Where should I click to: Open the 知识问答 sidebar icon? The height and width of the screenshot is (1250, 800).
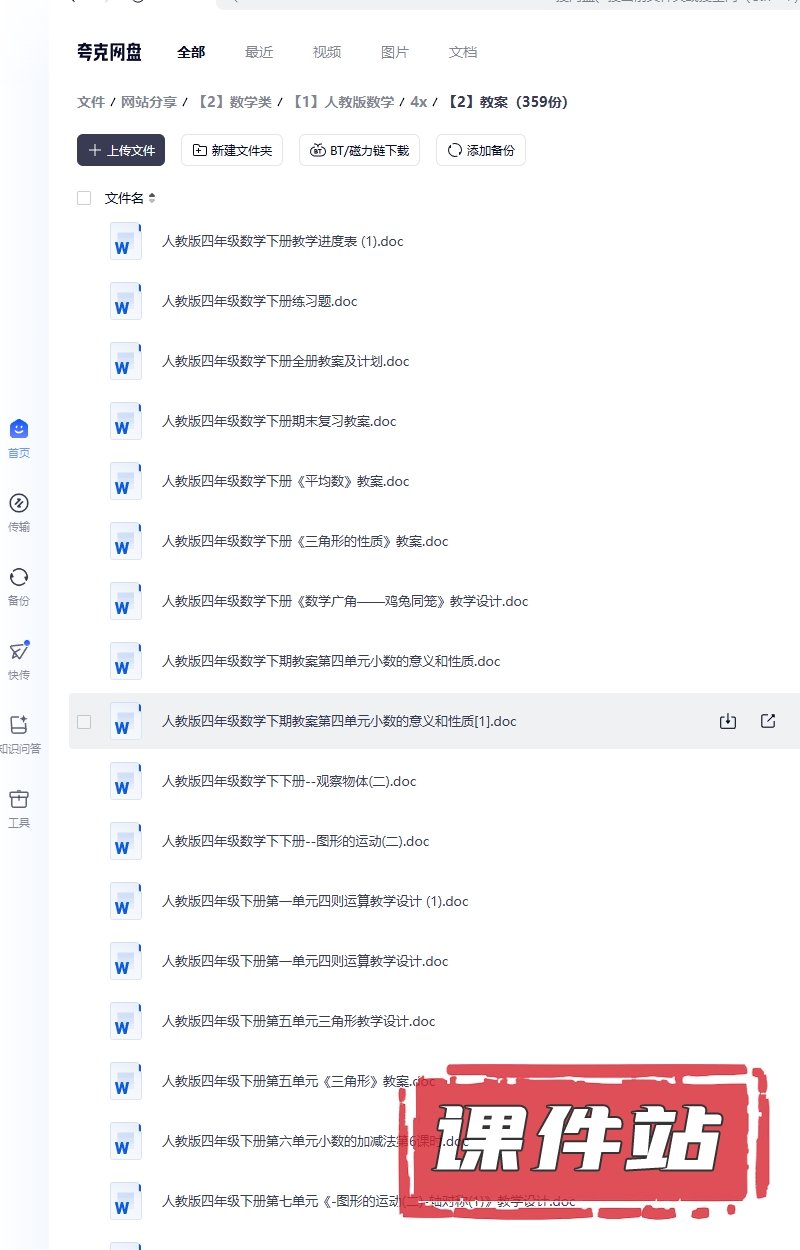(x=19, y=725)
